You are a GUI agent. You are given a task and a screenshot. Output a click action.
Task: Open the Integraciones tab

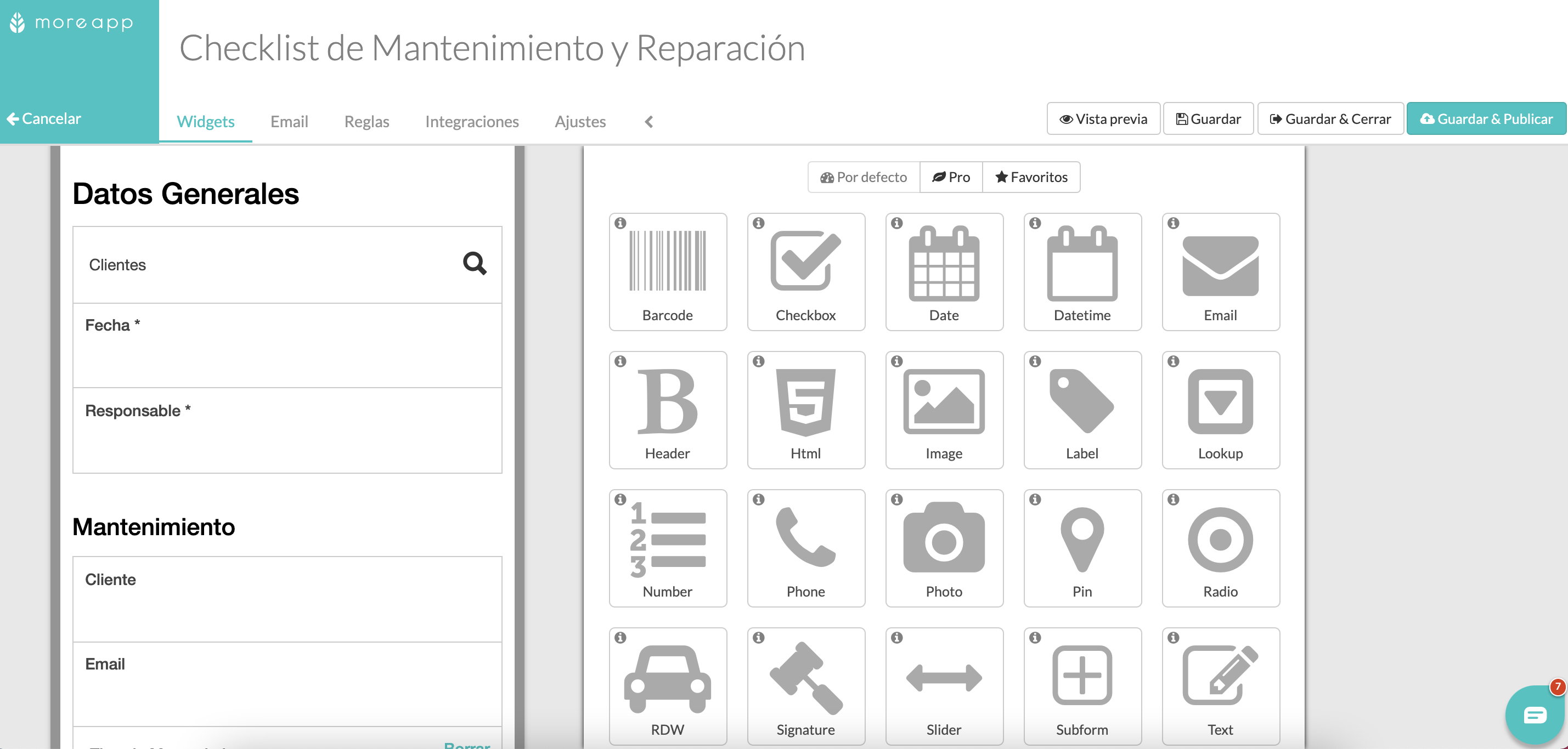(472, 122)
